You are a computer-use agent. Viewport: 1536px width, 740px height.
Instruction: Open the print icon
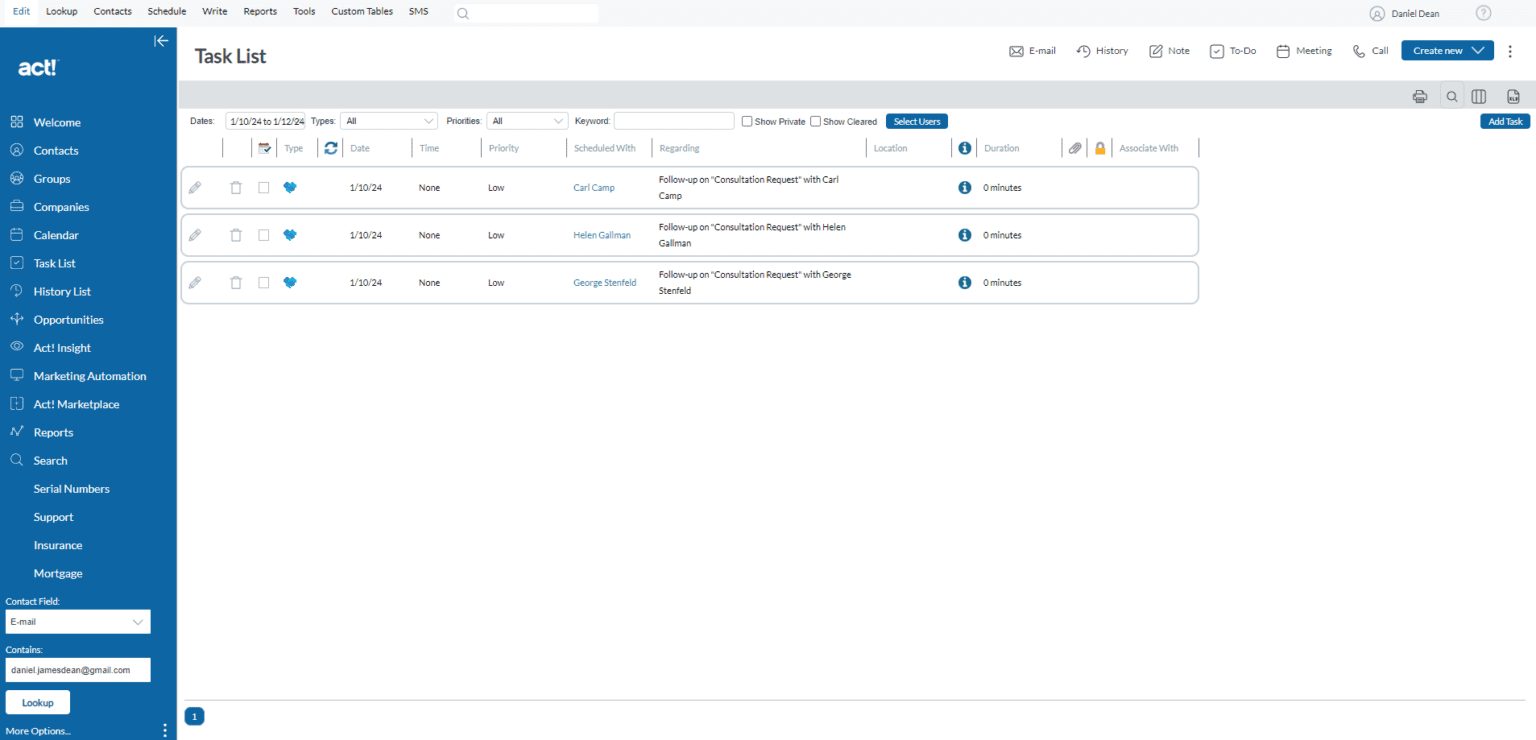click(x=1420, y=96)
